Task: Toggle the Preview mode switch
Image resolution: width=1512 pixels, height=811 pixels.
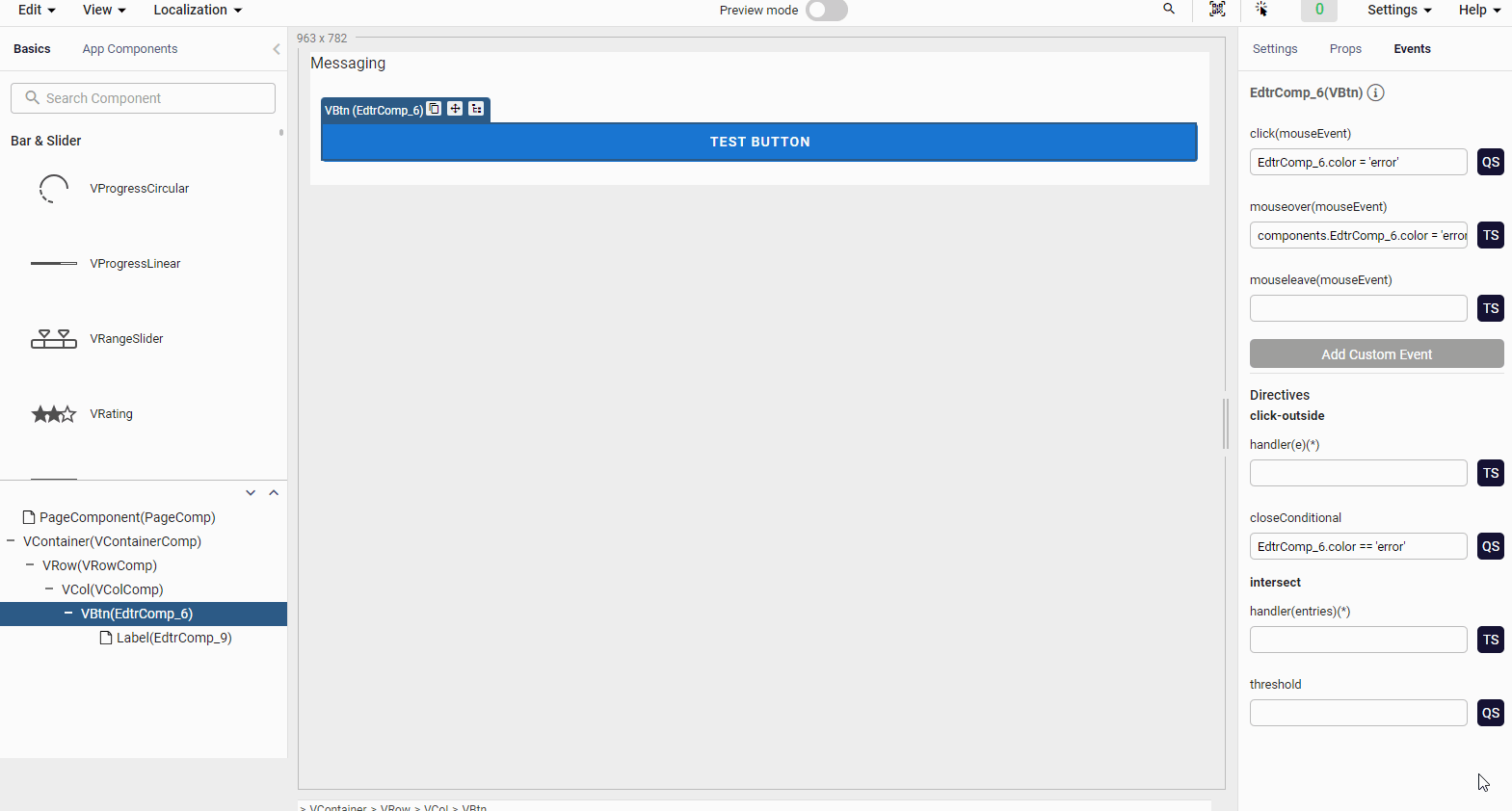Action: tap(826, 11)
